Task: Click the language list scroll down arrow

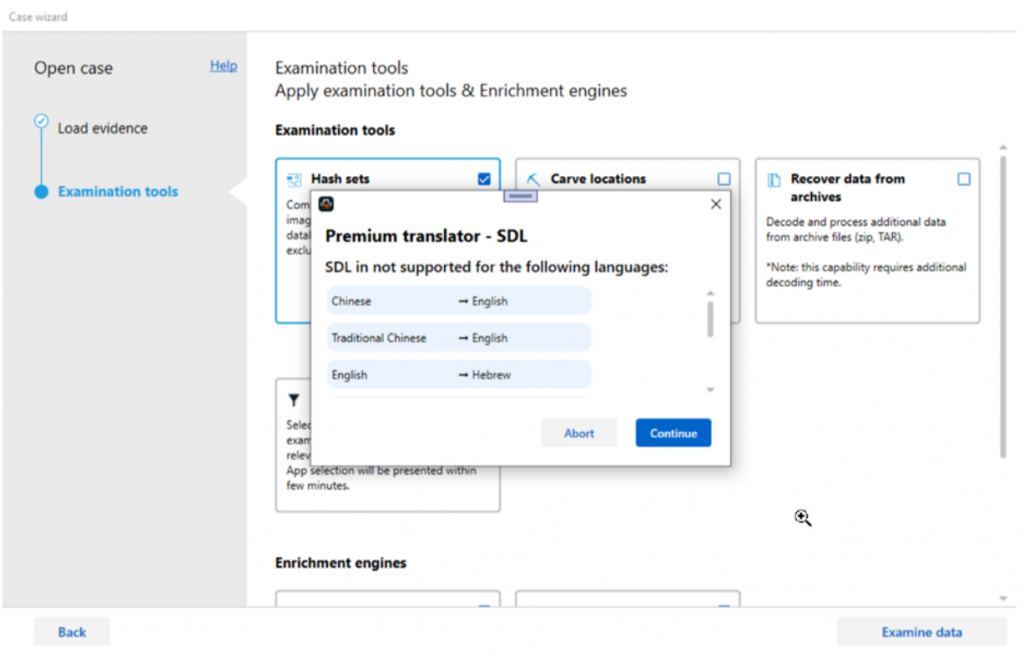Action: pyautogui.click(x=711, y=390)
